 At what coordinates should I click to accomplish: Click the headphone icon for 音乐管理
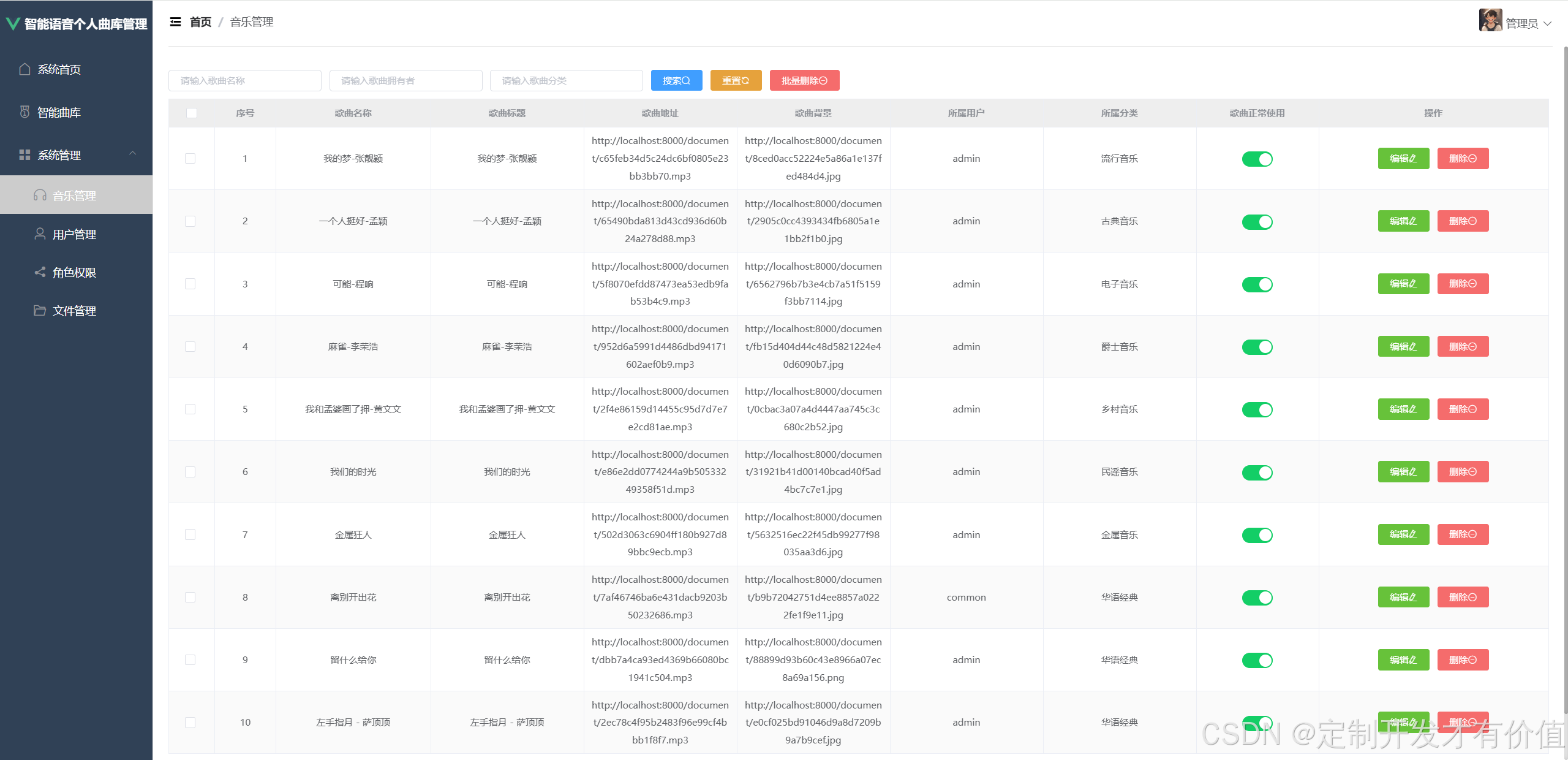[40, 196]
